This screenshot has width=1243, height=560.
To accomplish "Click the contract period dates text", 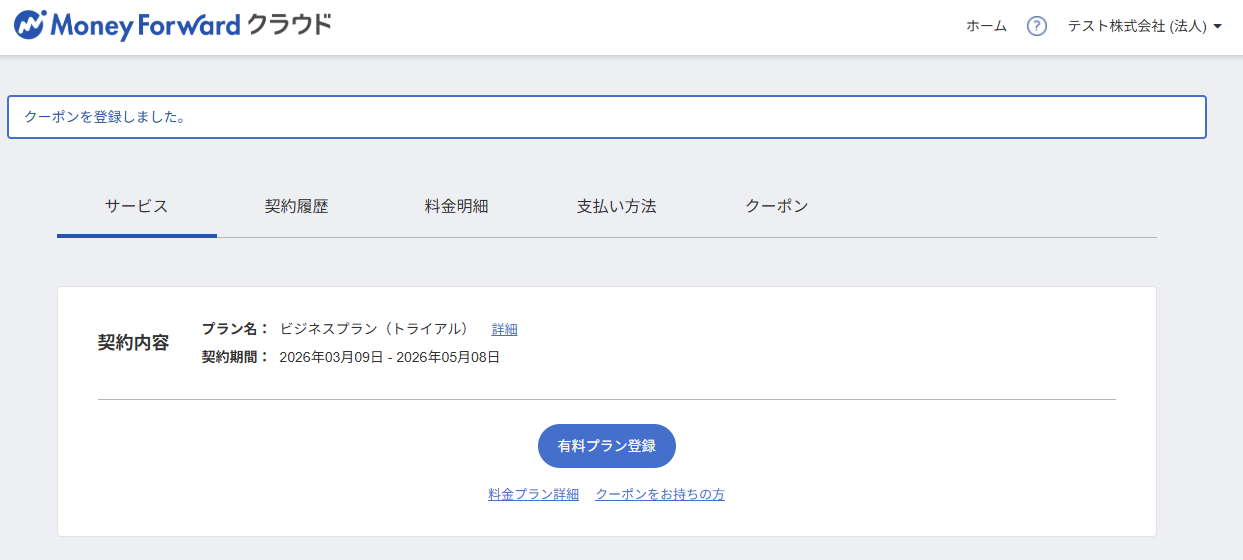I will 389,357.
